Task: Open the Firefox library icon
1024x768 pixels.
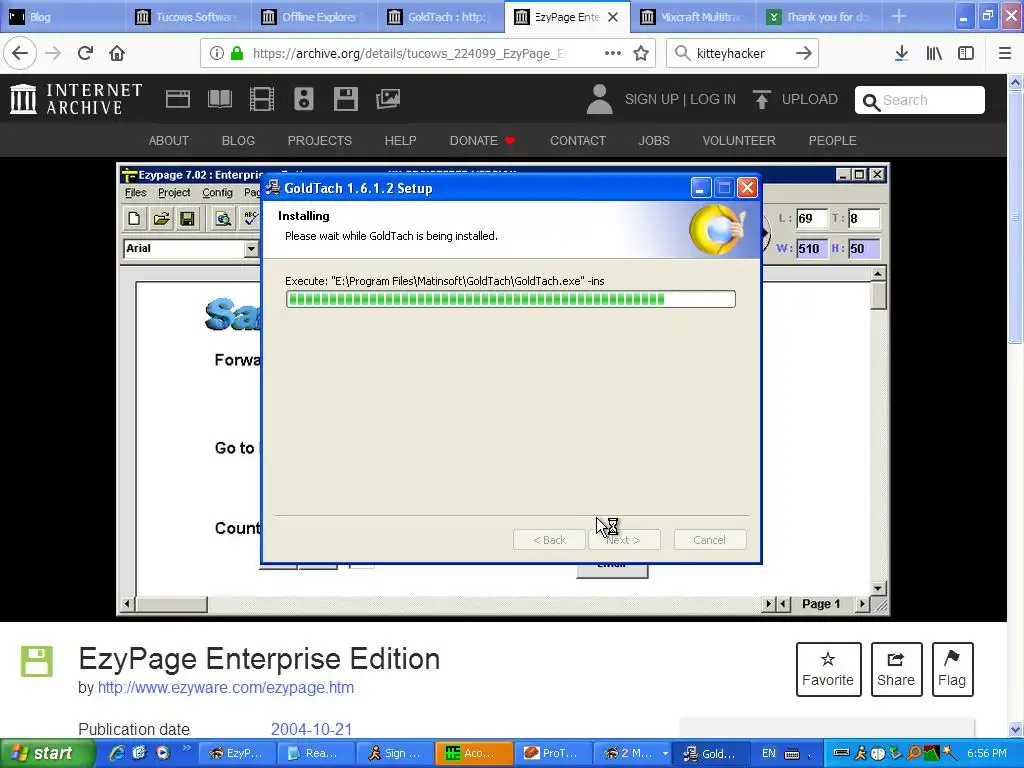Action: coord(934,53)
